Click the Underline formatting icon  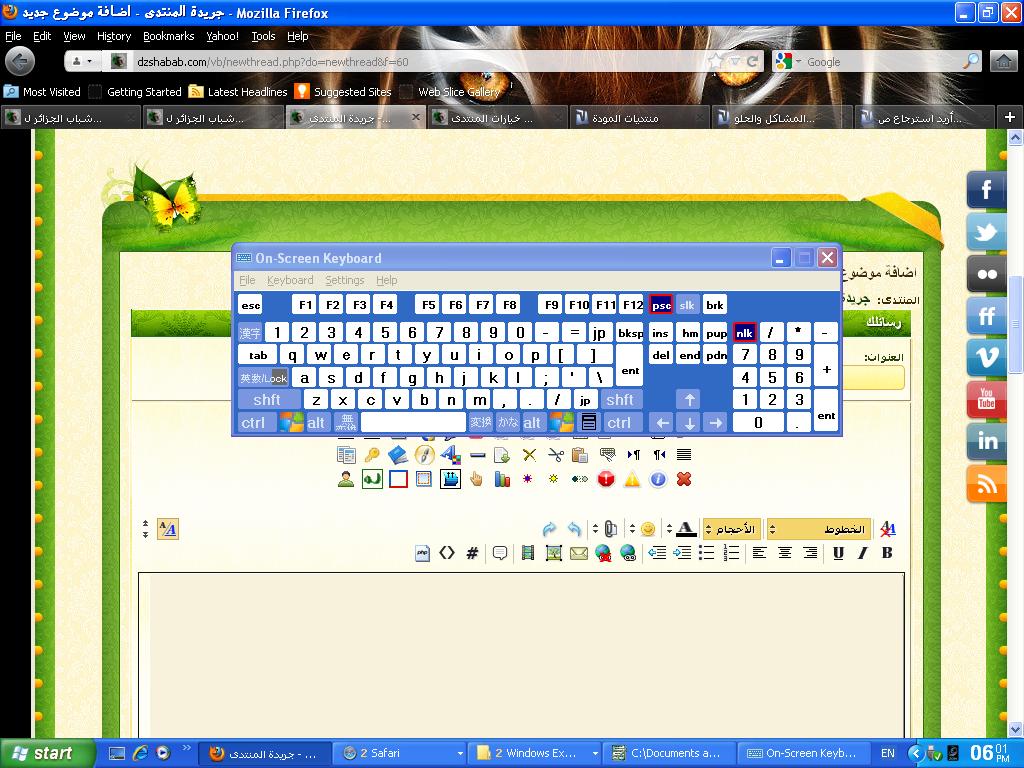[x=838, y=553]
